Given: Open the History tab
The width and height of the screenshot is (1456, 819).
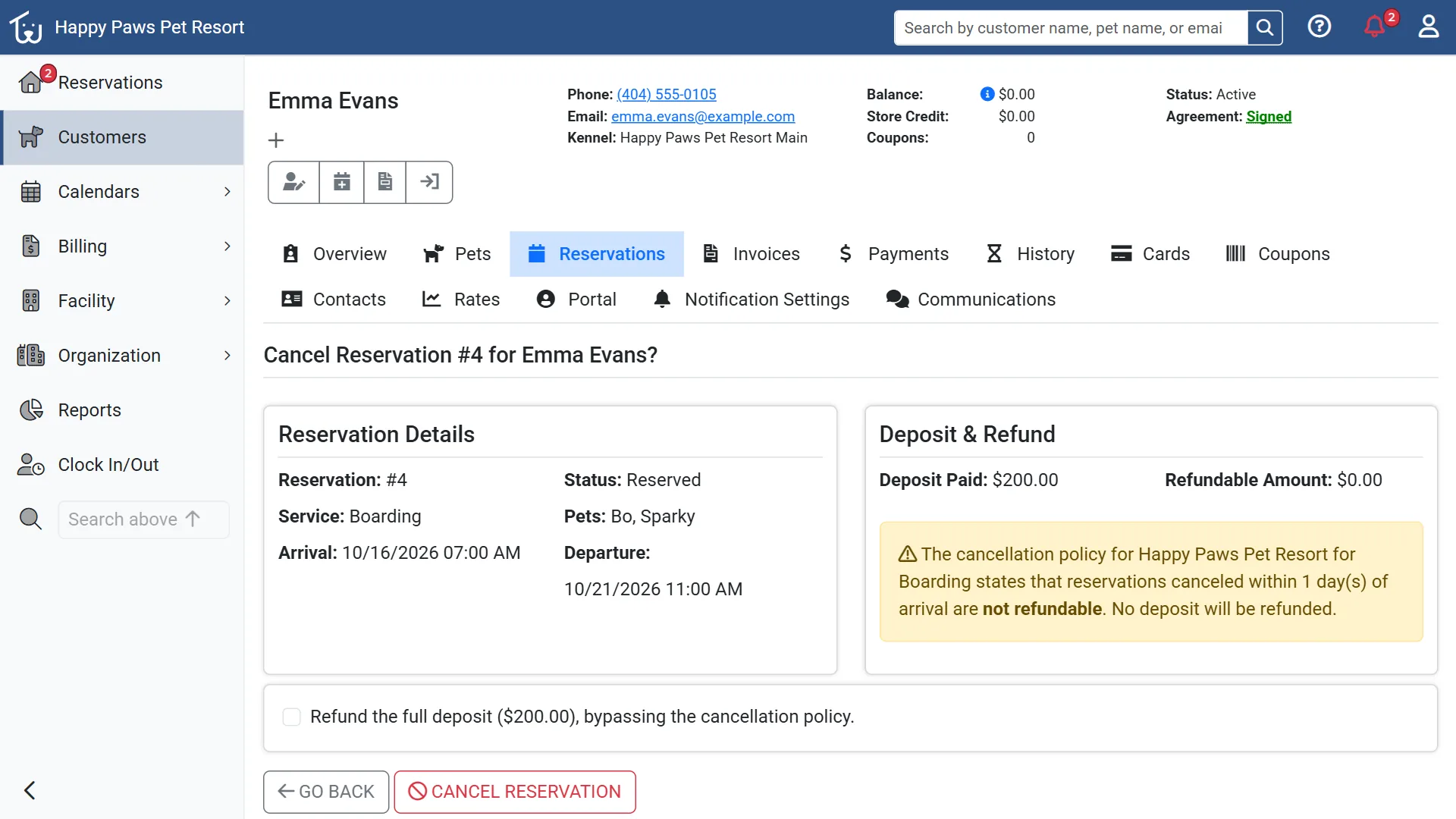Looking at the screenshot, I should click(x=1030, y=254).
